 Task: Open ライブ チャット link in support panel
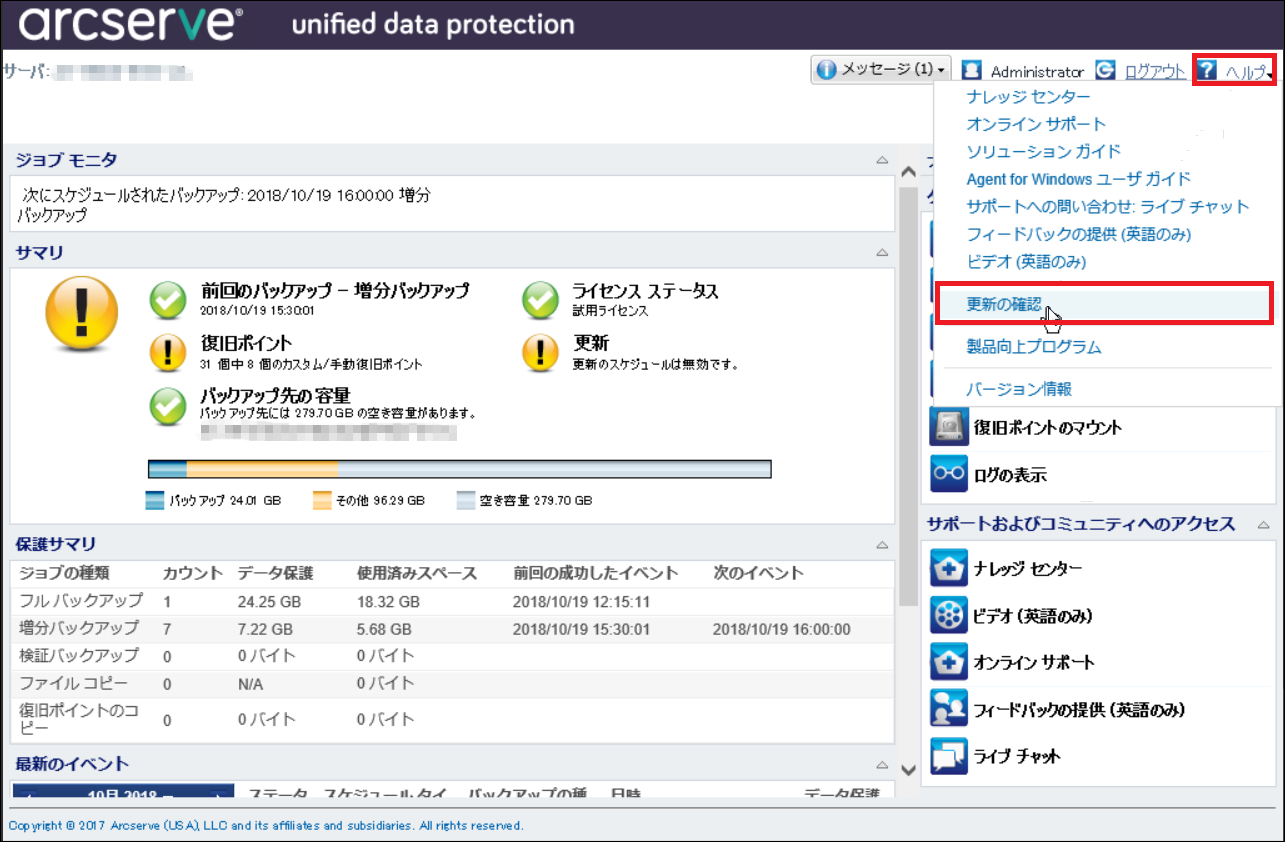1017,756
